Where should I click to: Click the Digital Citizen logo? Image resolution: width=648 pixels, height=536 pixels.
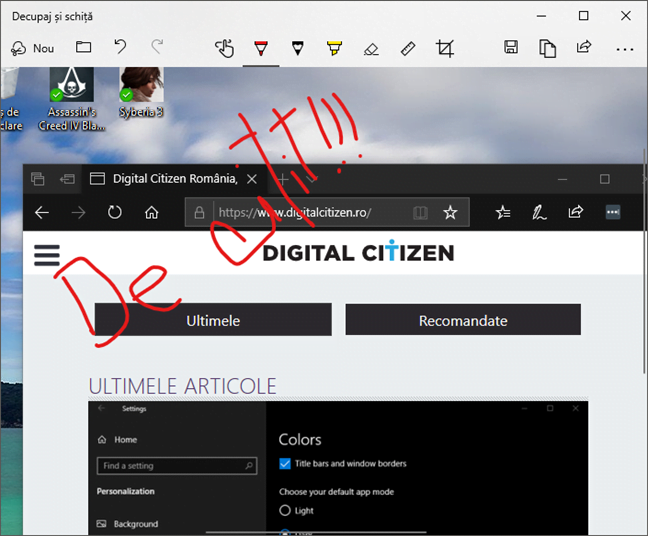coord(358,252)
